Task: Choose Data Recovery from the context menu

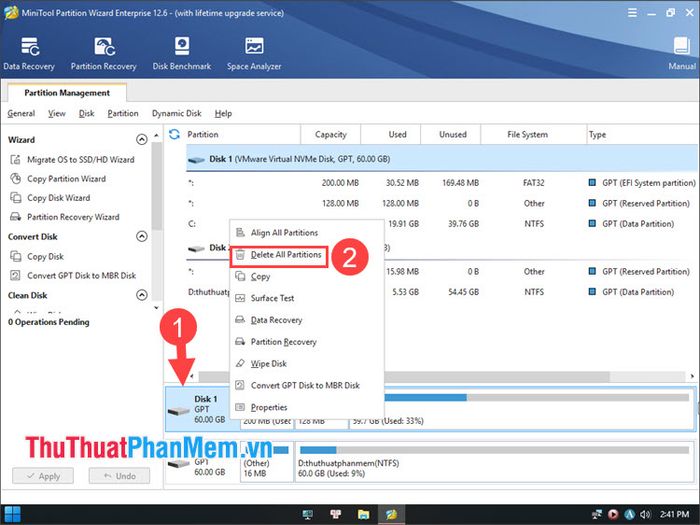Action: [x=307, y=320]
